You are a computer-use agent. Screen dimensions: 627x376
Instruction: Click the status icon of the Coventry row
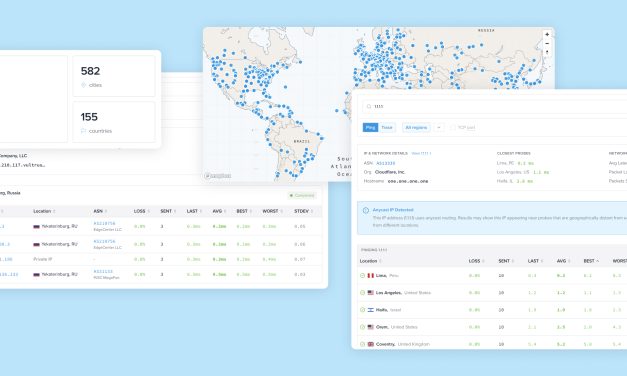[362, 344]
